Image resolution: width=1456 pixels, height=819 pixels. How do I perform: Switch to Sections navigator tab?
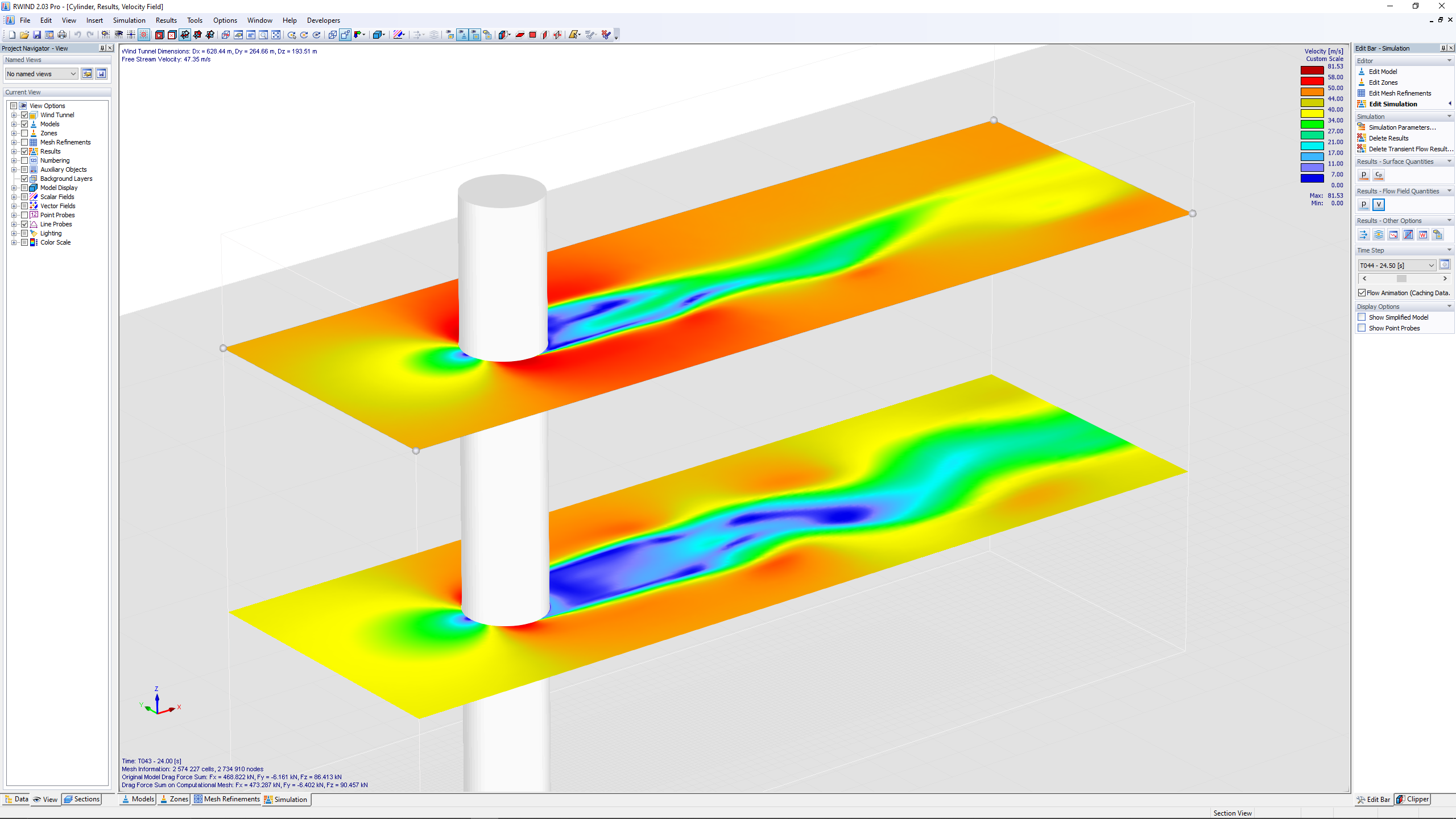point(82,799)
